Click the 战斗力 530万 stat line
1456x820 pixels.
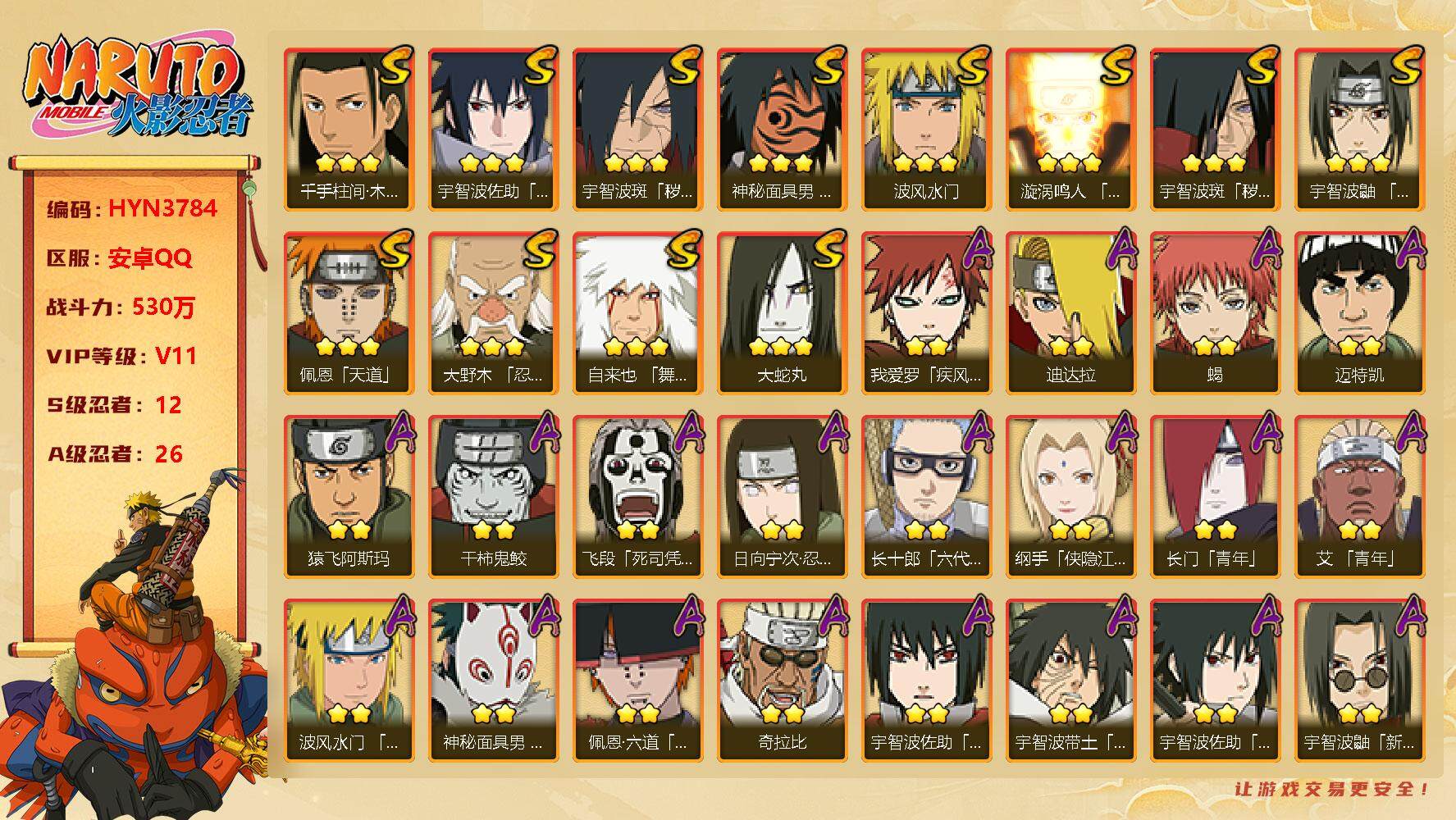tap(121, 307)
